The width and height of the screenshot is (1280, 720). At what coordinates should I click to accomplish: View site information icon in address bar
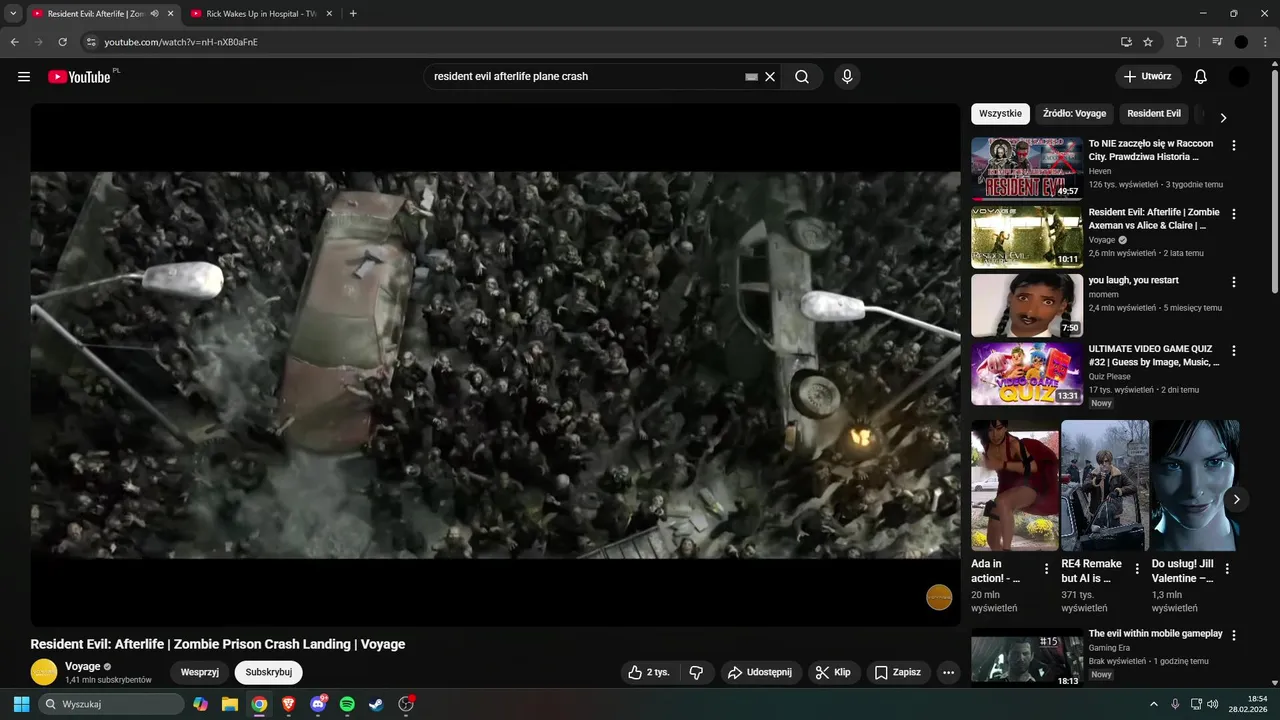coord(90,42)
